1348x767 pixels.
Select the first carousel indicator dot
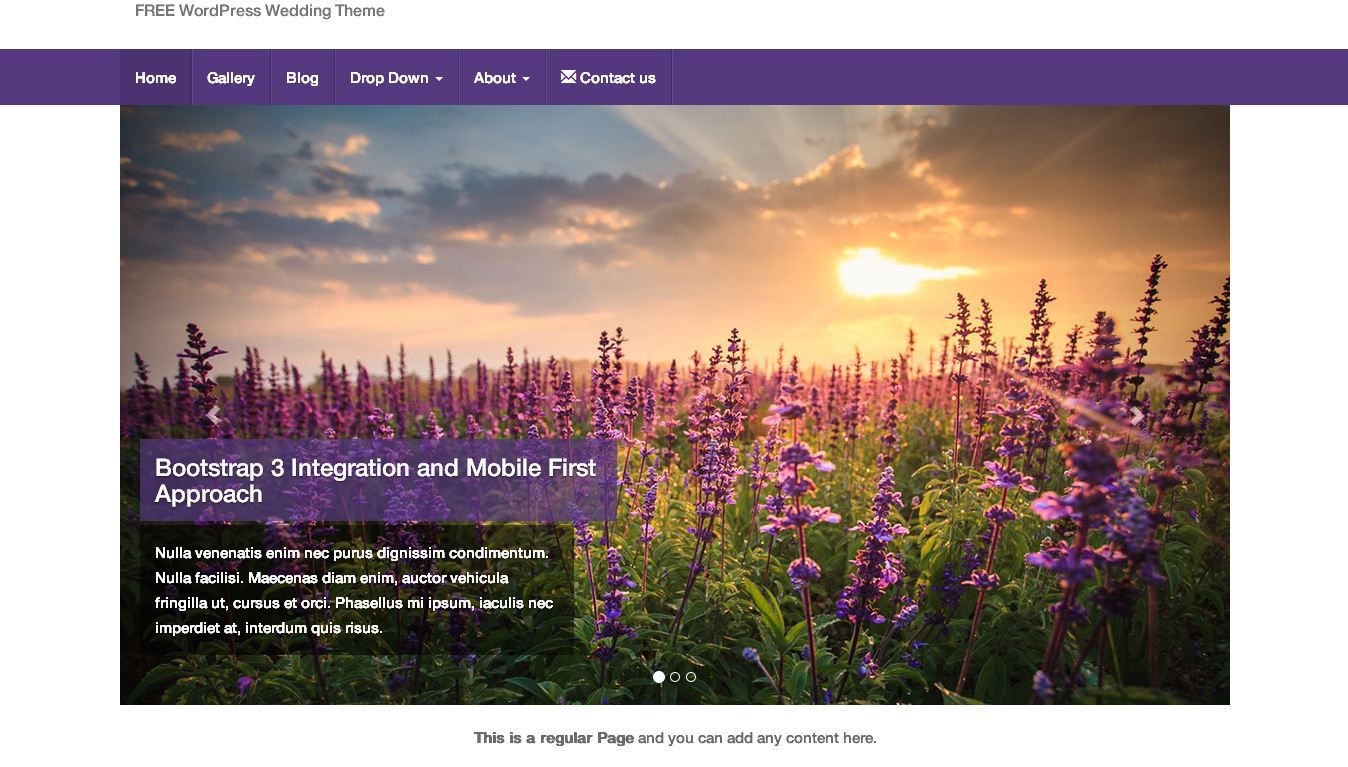pos(659,677)
